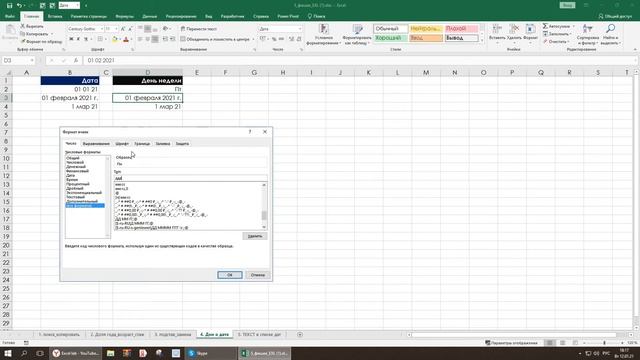Open the font size dropdown

point(116,29)
